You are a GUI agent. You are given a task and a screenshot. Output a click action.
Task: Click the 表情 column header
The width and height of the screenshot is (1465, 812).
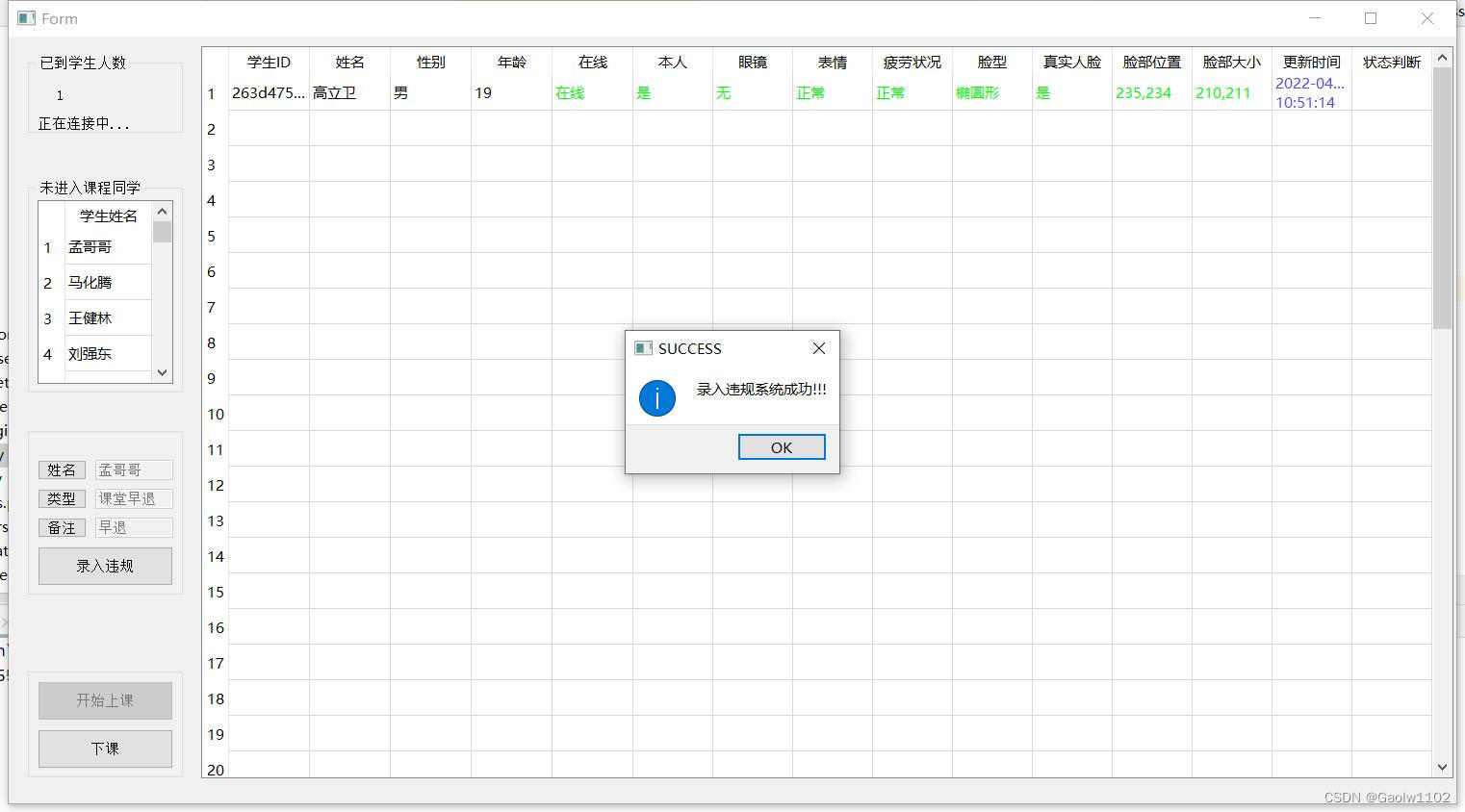(832, 62)
